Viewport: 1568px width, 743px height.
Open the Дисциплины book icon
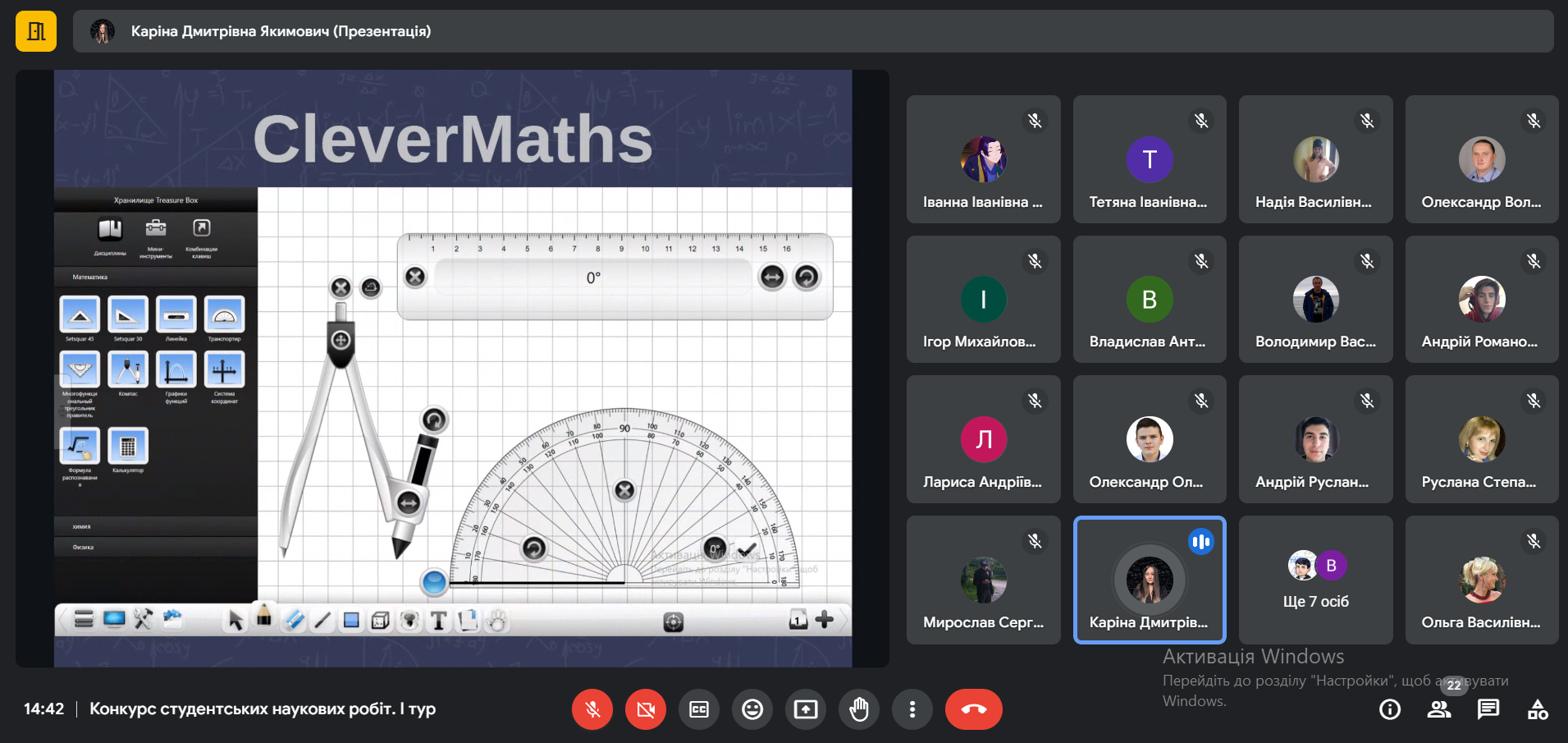(x=110, y=229)
